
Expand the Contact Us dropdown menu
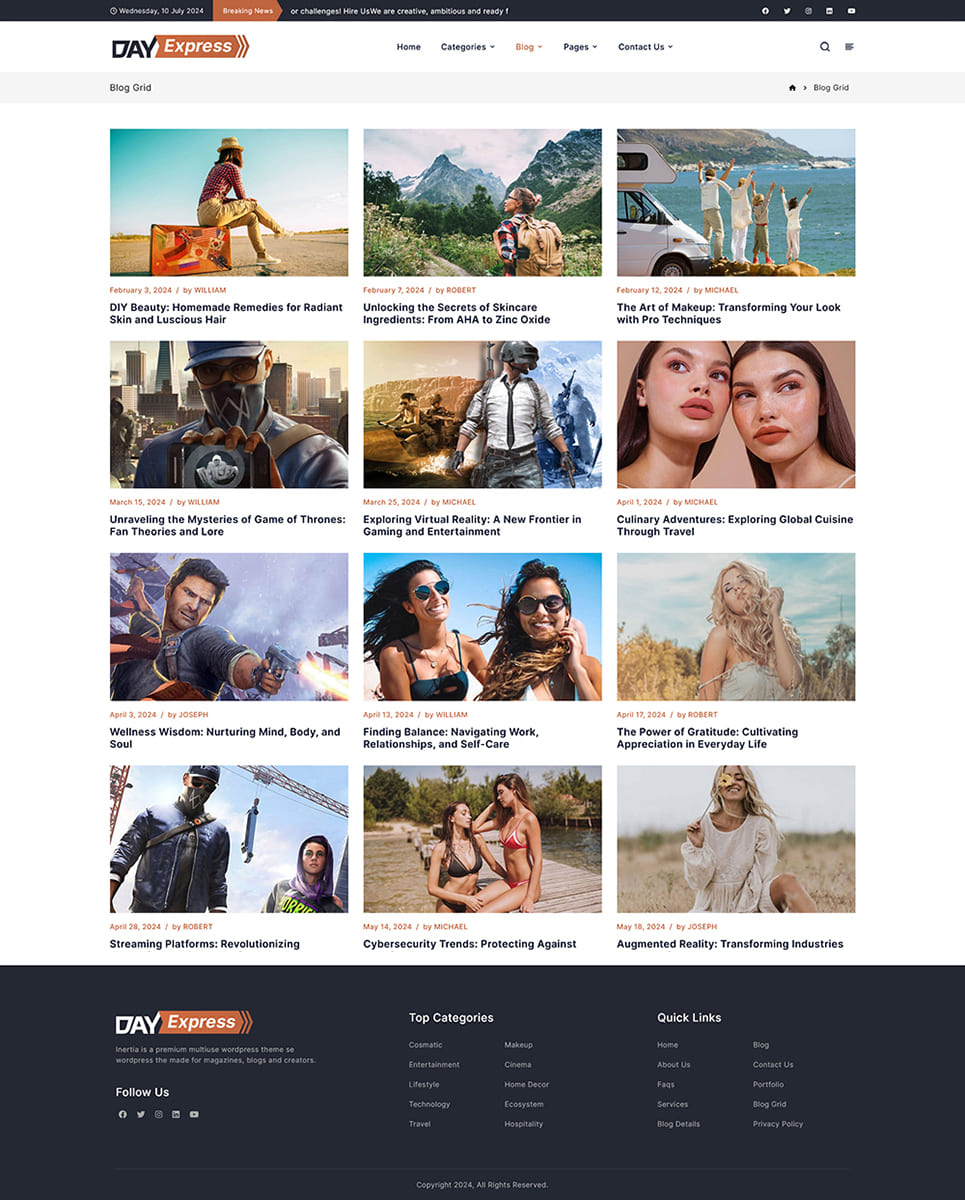[644, 46]
